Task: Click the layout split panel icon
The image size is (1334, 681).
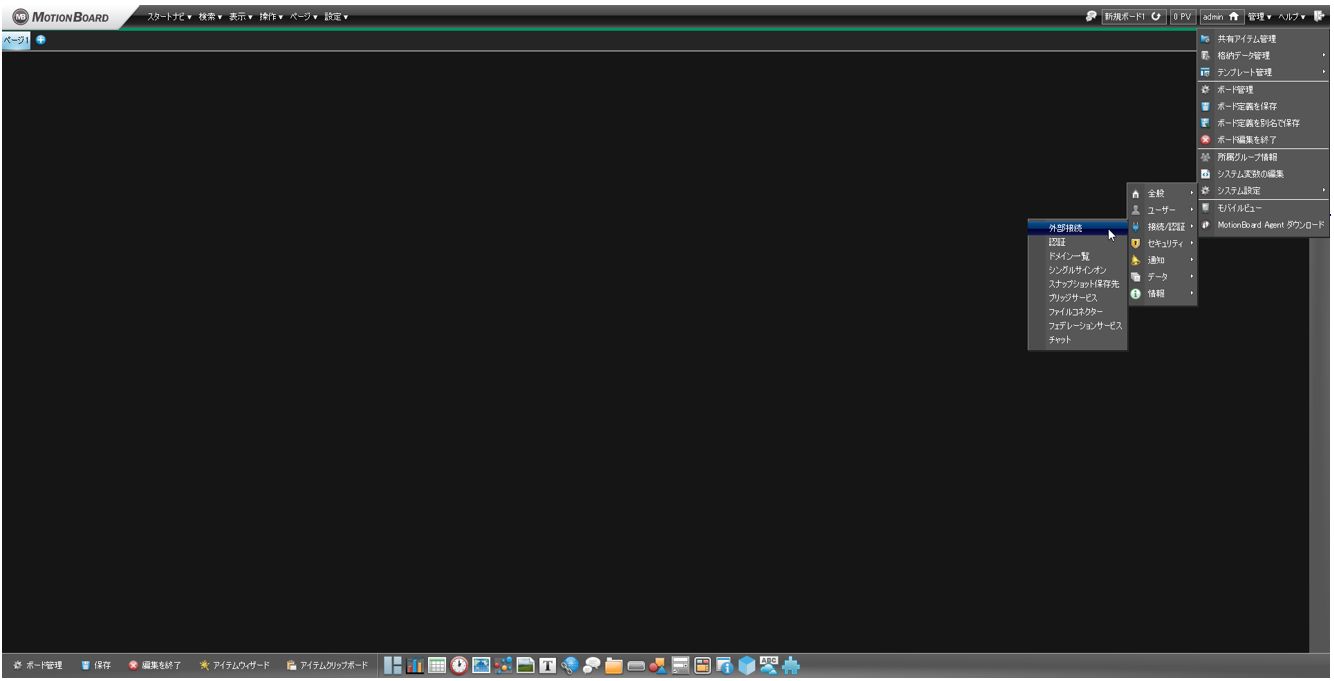Action: [393, 666]
